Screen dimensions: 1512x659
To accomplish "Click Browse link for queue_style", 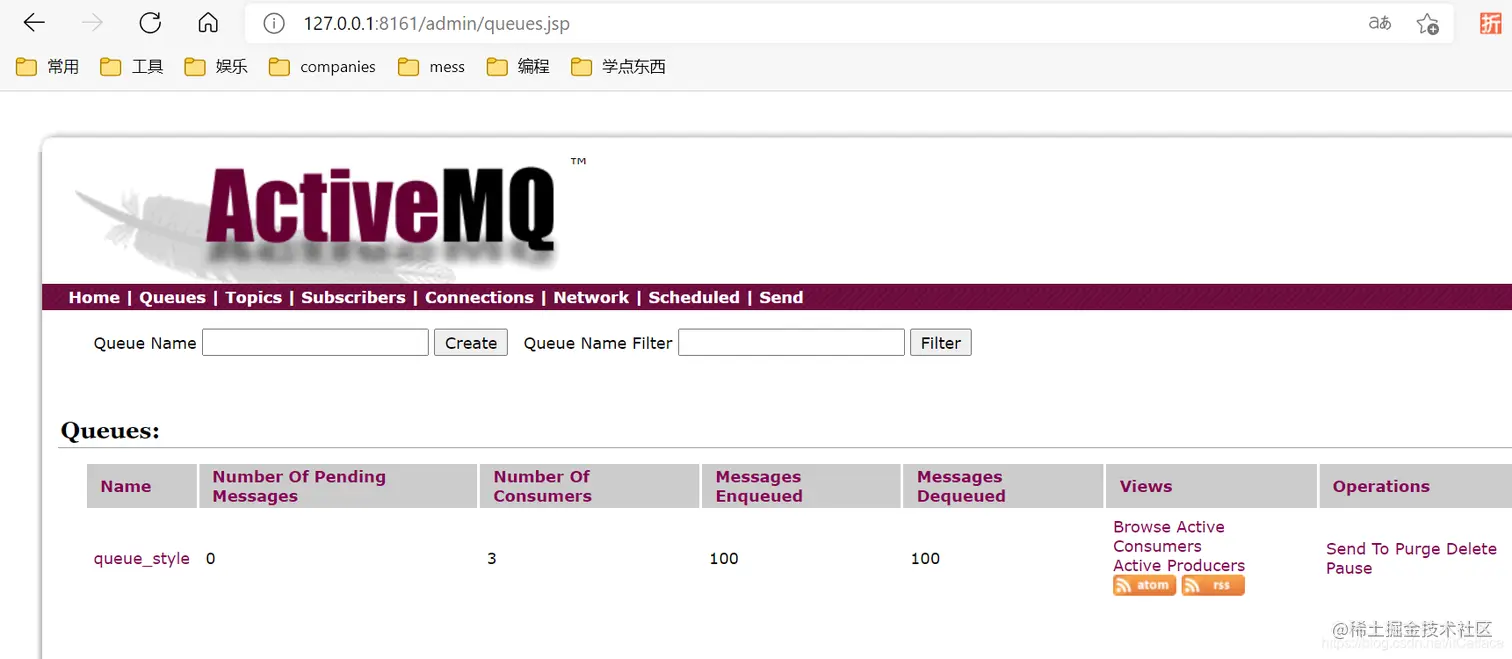I will tap(1141, 527).
